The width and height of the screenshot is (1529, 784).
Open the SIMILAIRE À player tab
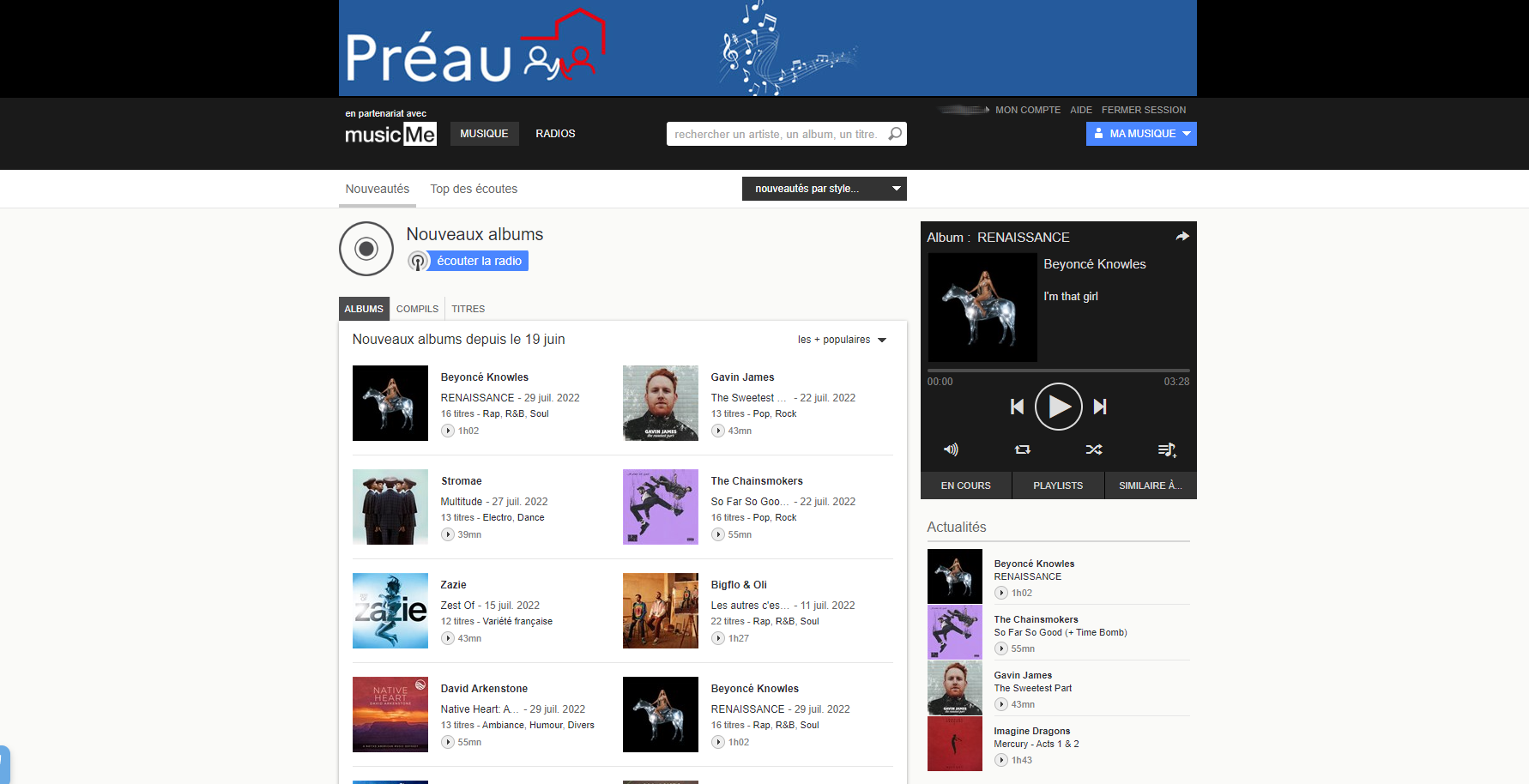pos(1151,485)
